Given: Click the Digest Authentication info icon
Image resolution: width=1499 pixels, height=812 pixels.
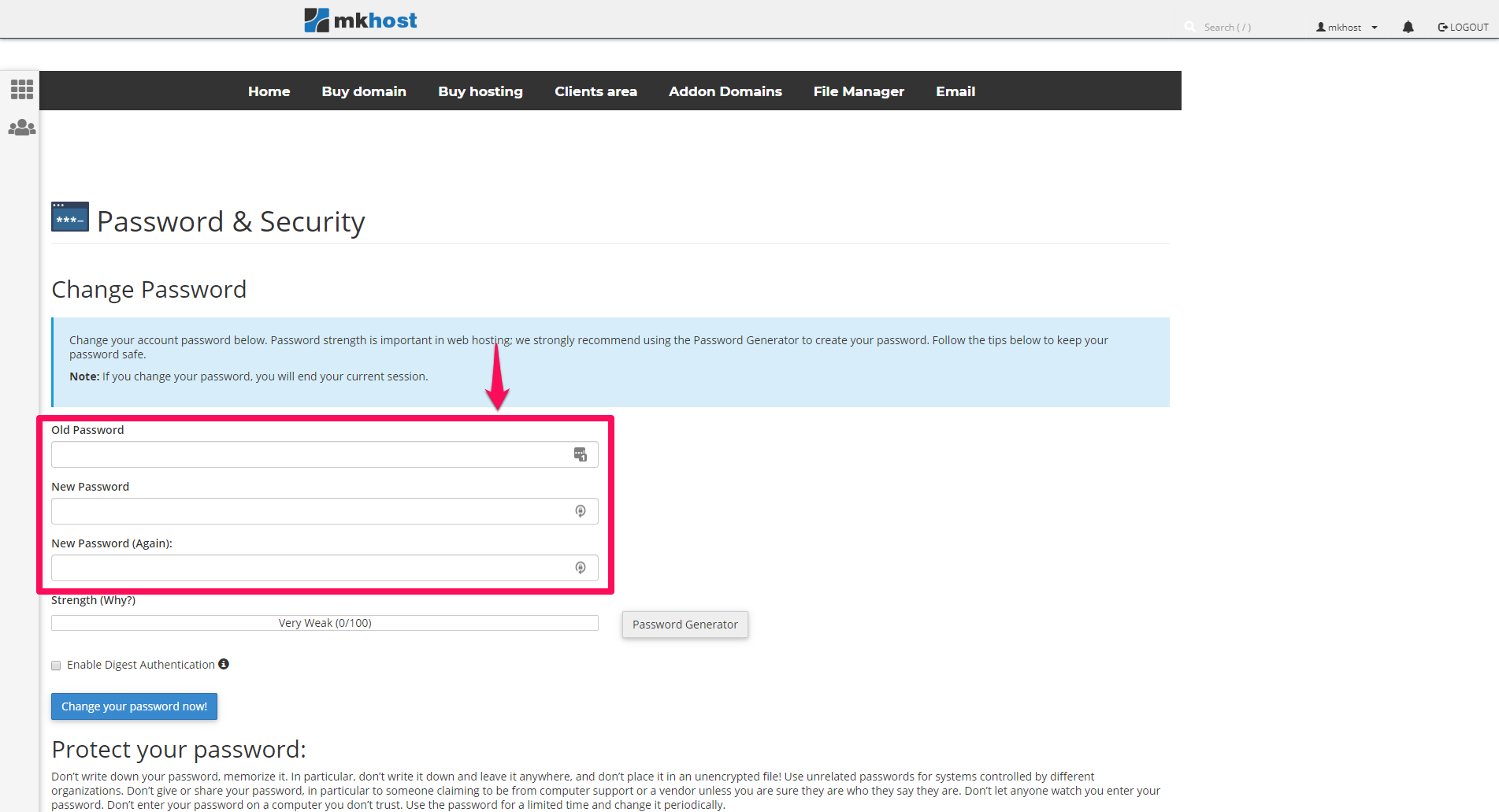Looking at the screenshot, I should pyautogui.click(x=224, y=664).
